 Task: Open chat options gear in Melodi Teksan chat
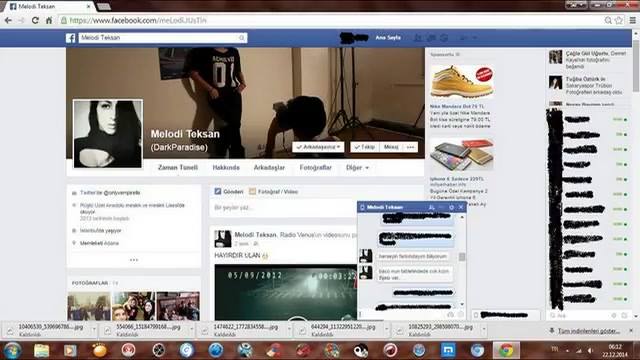tap(451, 207)
